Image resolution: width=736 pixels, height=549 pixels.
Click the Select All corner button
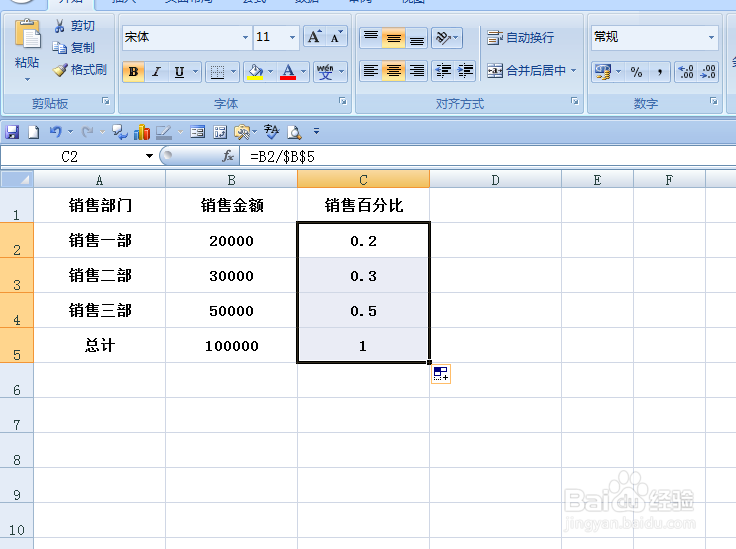pyautogui.click(x=16, y=179)
